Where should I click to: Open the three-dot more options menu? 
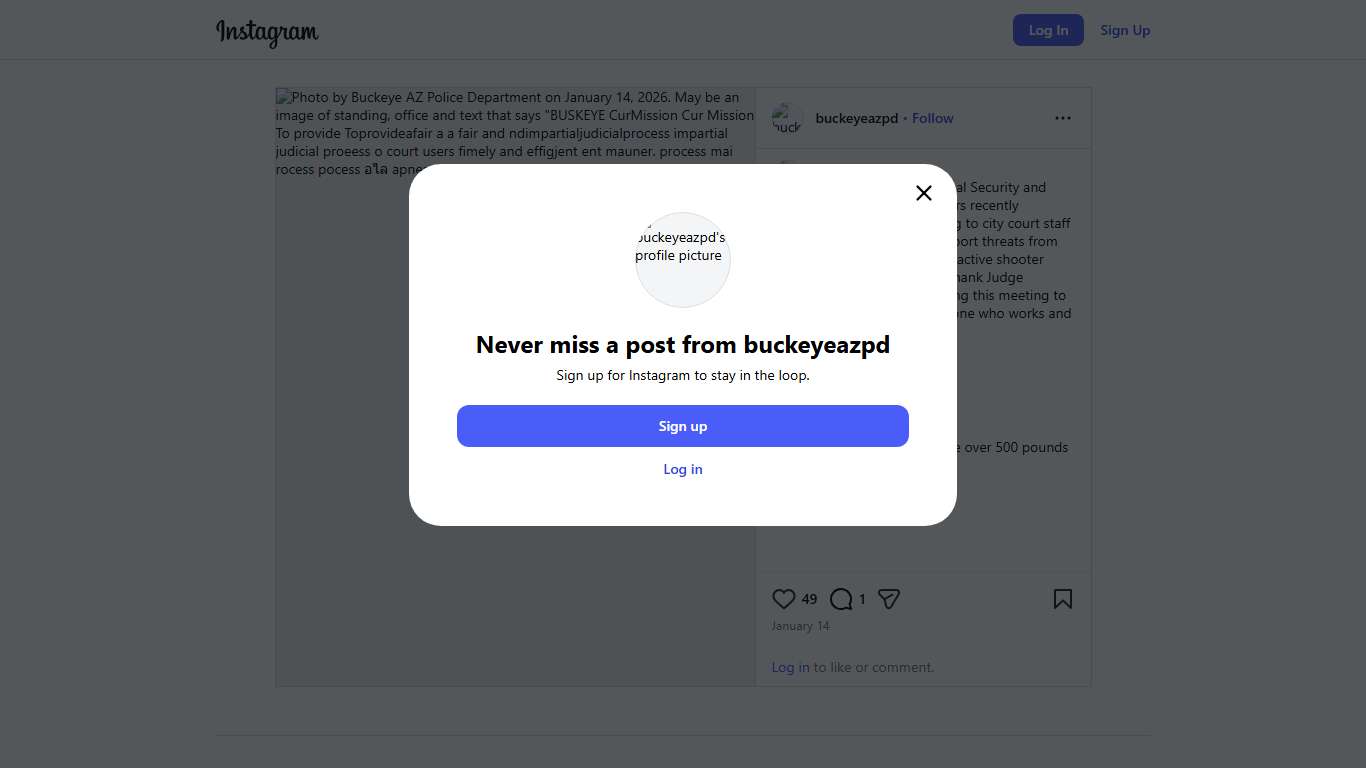pyautogui.click(x=1063, y=118)
